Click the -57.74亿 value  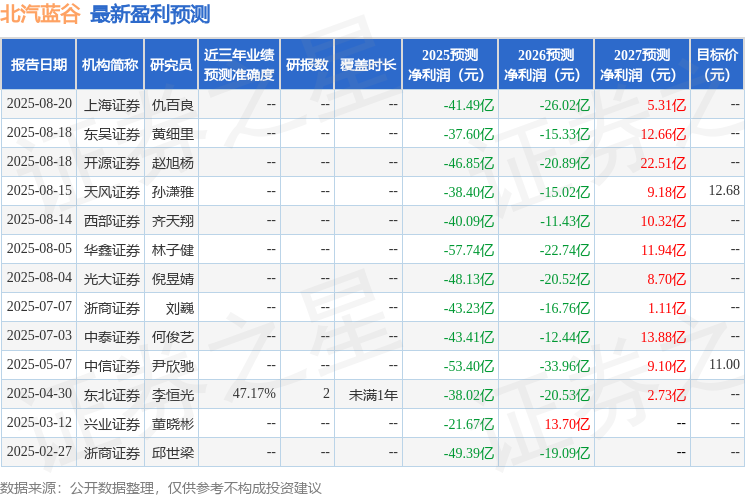click(468, 250)
